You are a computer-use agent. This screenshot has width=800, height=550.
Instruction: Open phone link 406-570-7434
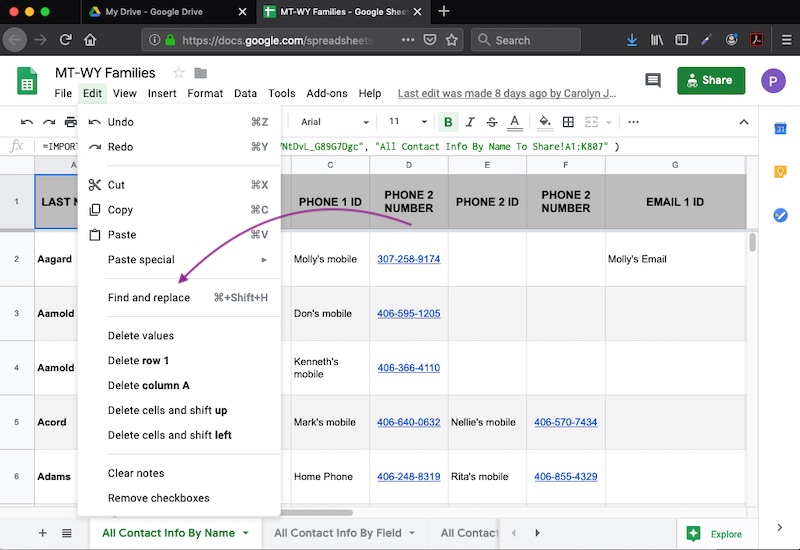(565, 422)
